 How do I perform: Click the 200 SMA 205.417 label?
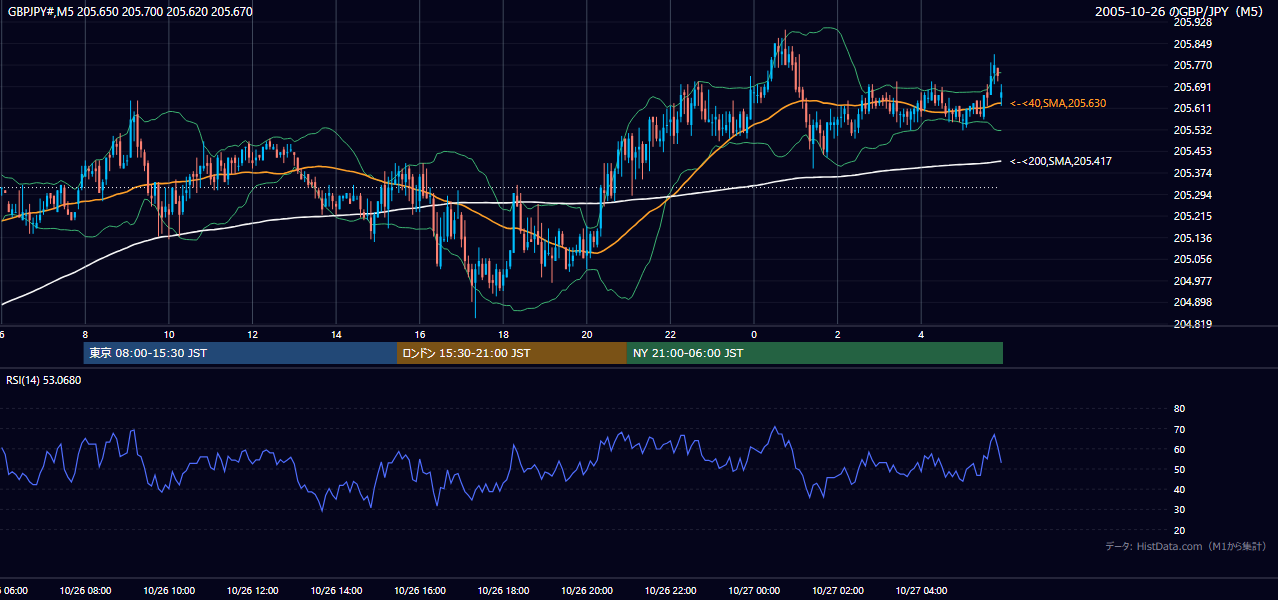coord(1061,161)
